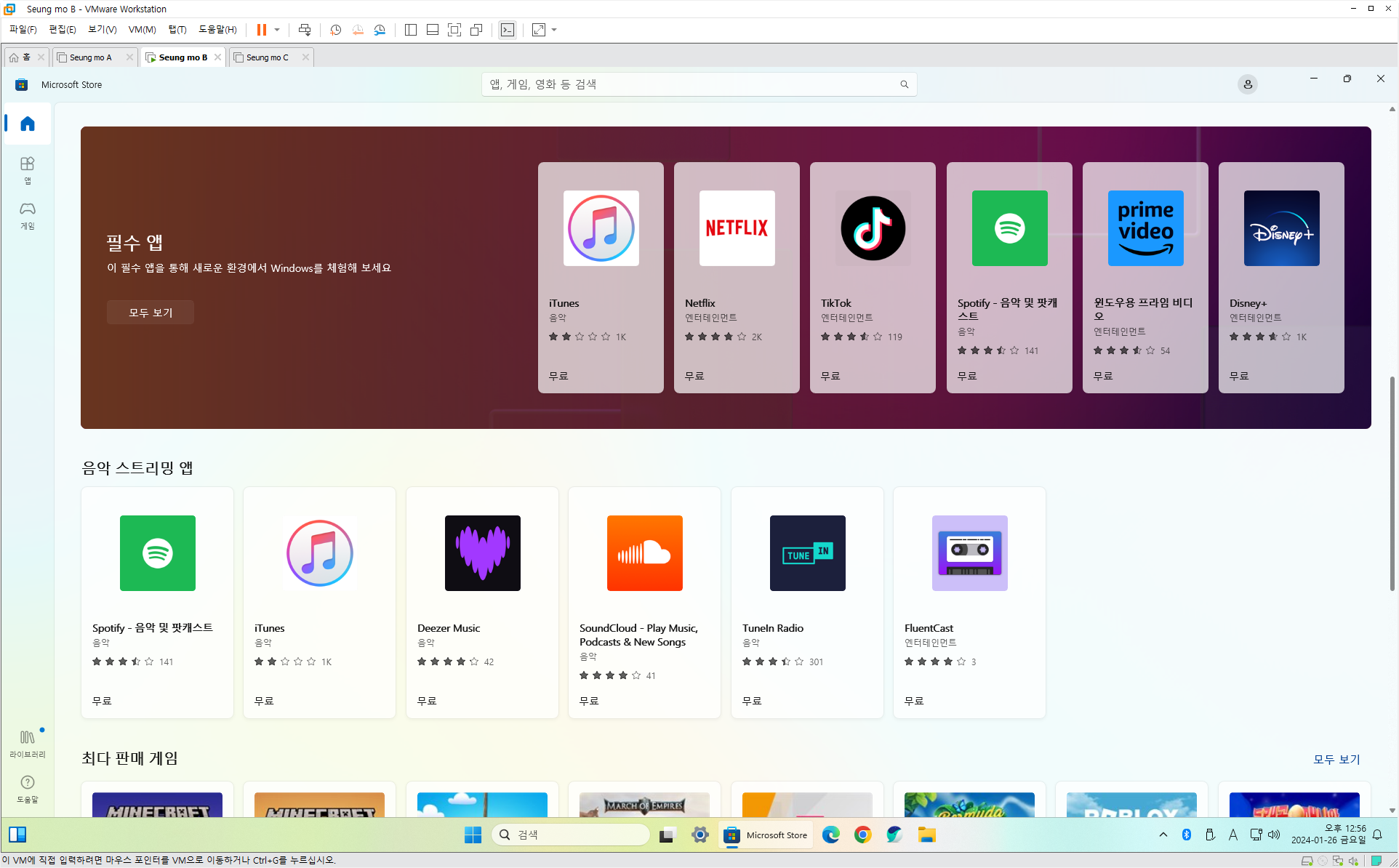1399x868 pixels.
Task: Click the Store user profile icon
Action: click(1247, 84)
